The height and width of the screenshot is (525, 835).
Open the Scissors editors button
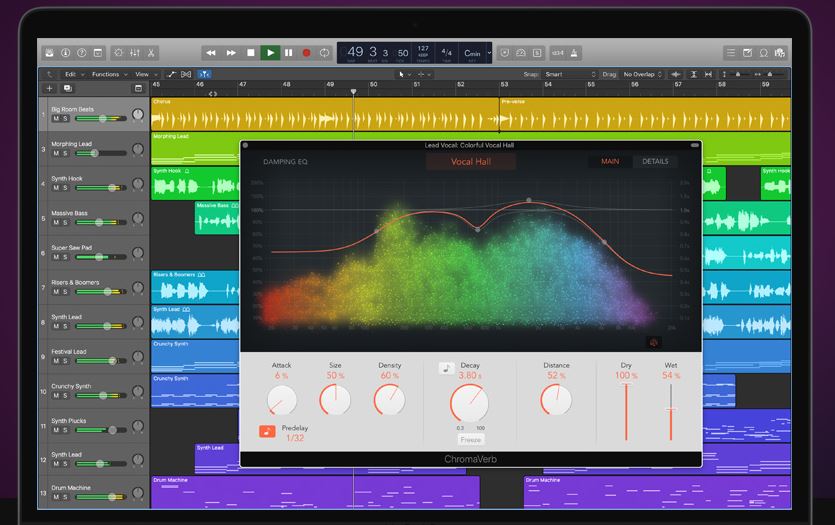point(151,52)
